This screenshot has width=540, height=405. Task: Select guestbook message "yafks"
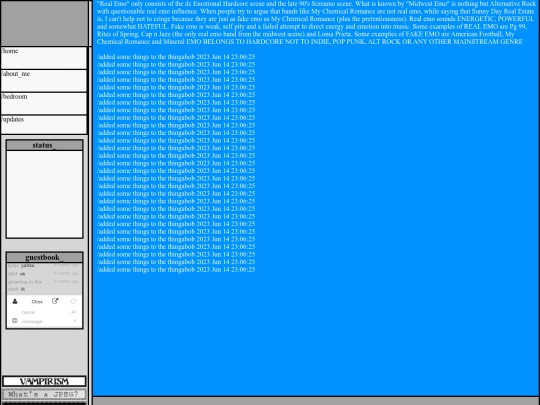click(x=28, y=266)
